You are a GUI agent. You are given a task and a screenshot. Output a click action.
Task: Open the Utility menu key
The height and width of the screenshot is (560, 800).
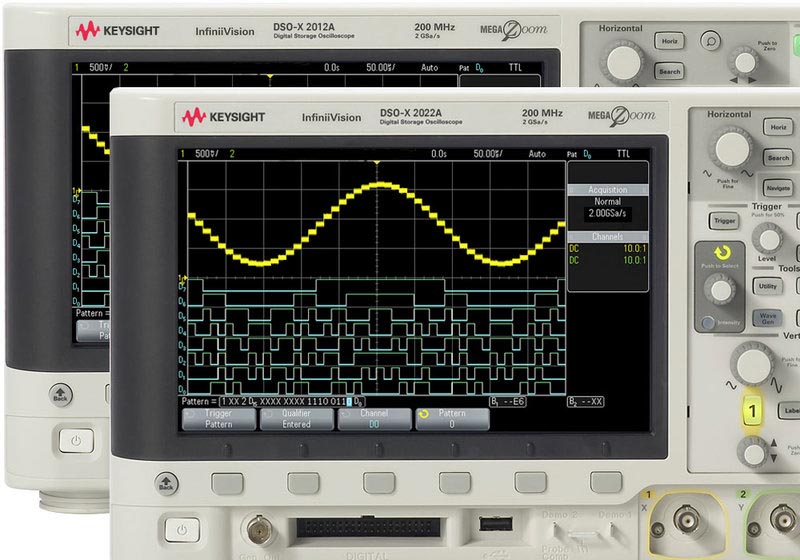pos(768,286)
